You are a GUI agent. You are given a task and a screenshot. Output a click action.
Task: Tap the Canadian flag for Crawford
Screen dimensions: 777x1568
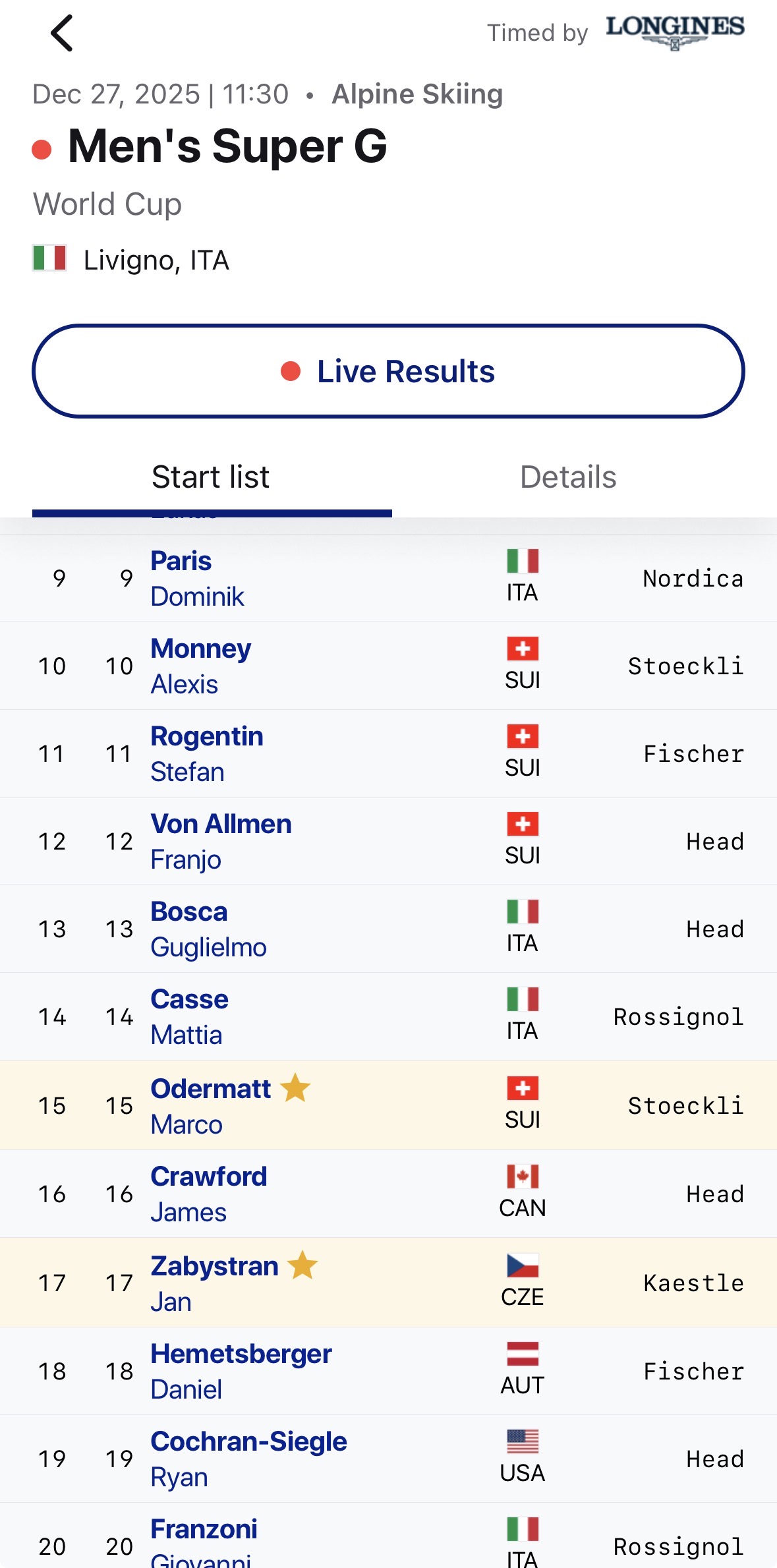(x=523, y=1176)
